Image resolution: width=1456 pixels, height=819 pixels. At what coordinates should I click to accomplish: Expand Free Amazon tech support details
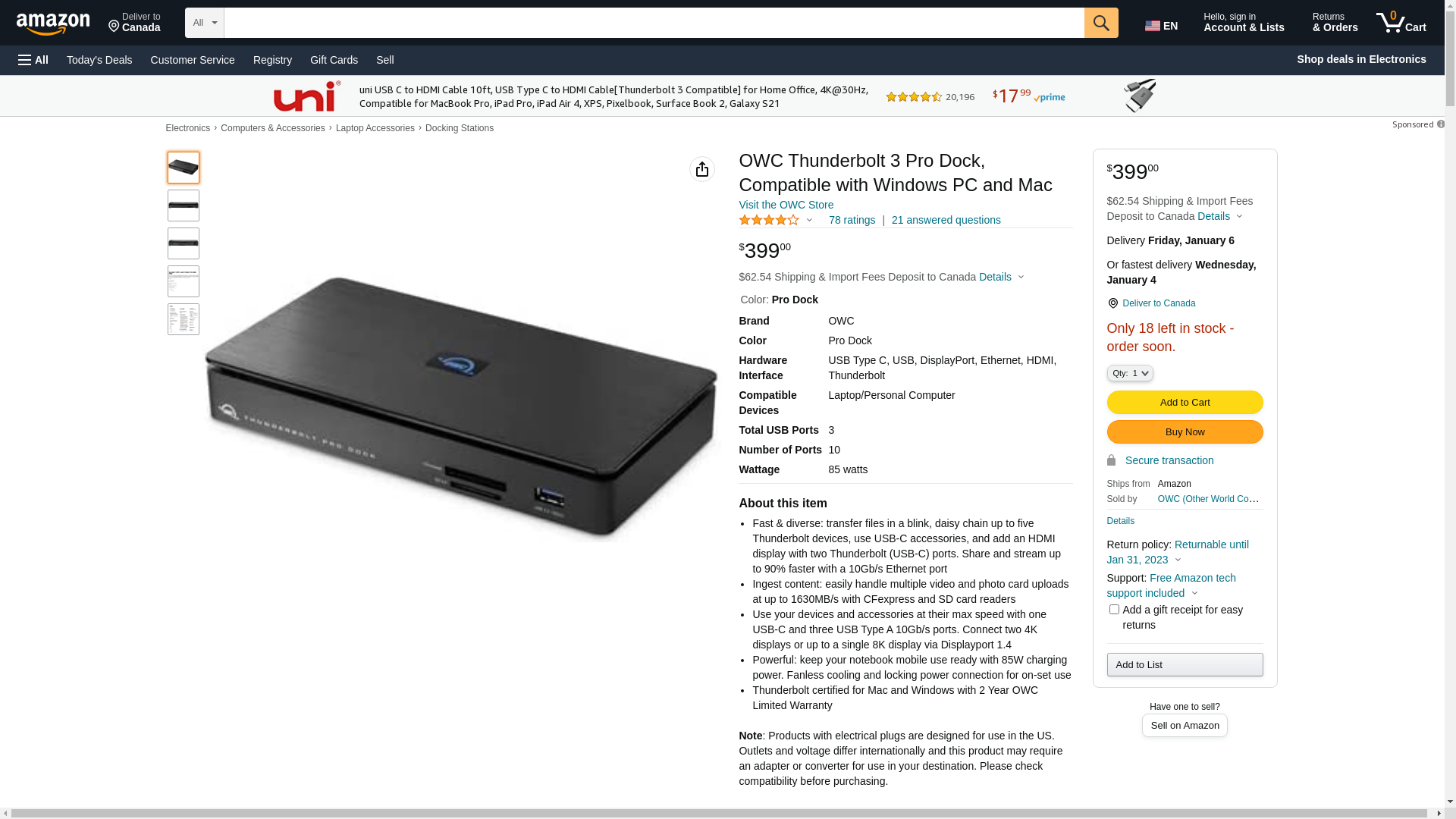1172,585
